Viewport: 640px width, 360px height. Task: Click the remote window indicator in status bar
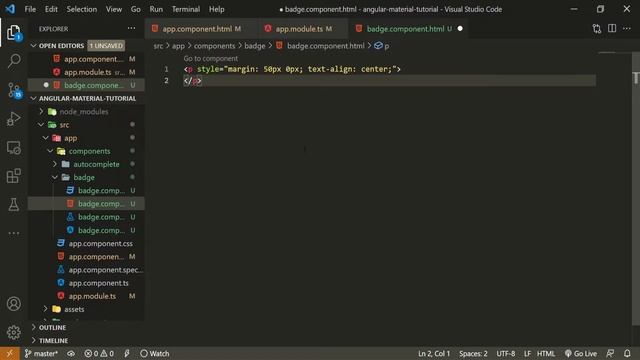point(9,353)
